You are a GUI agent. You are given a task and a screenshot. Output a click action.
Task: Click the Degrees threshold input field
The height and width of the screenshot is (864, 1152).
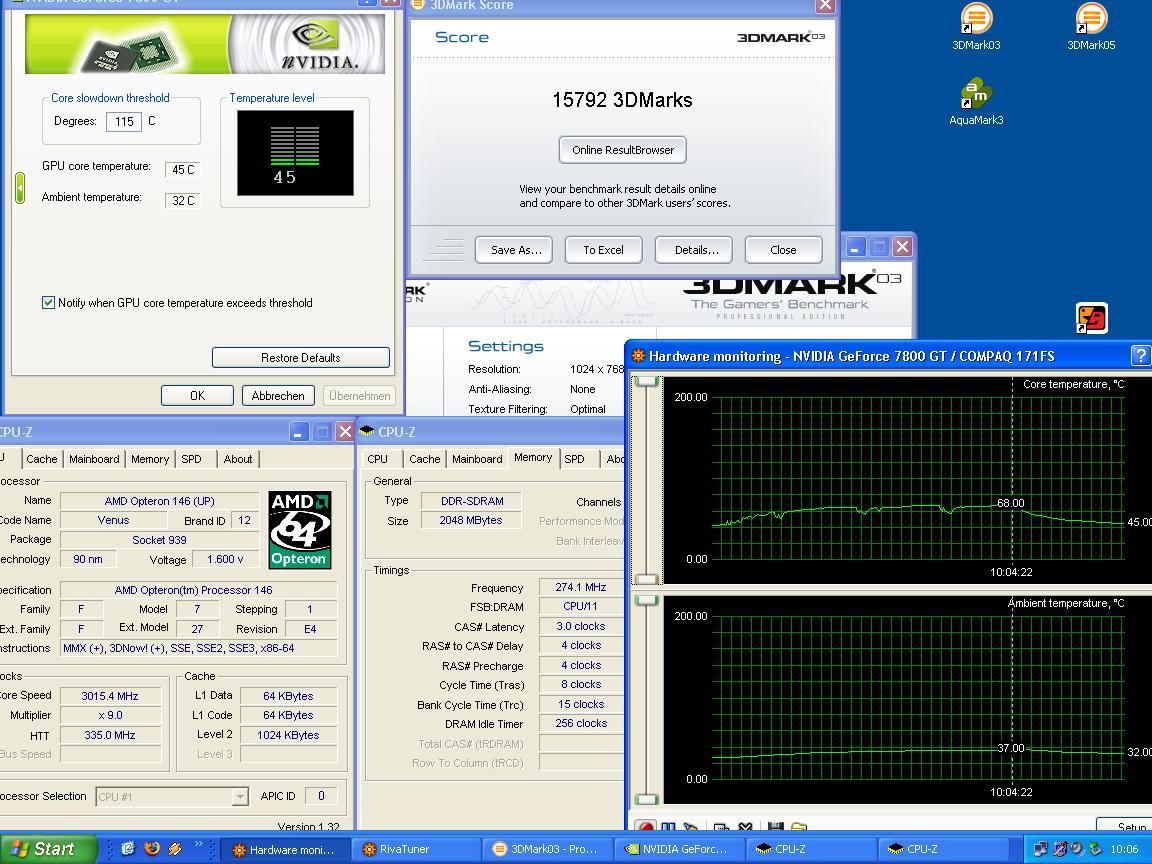tap(124, 121)
